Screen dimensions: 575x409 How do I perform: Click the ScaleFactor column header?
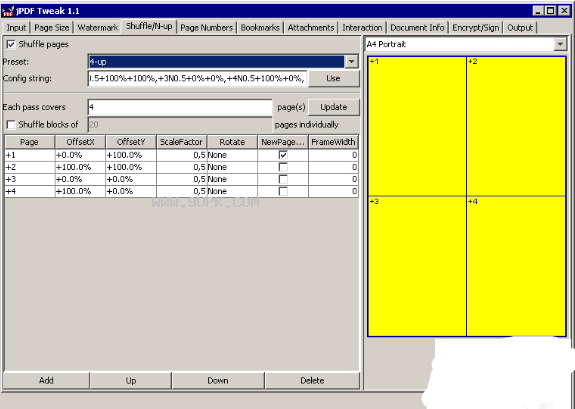182,142
